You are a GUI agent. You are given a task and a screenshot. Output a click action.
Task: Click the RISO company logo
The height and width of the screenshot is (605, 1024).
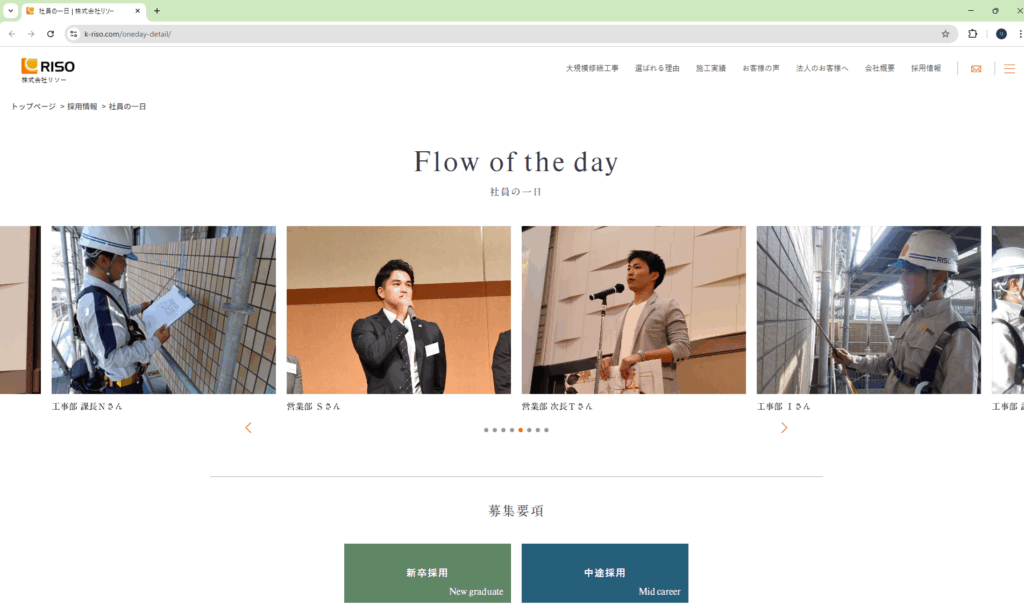click(x=48, y=70)
